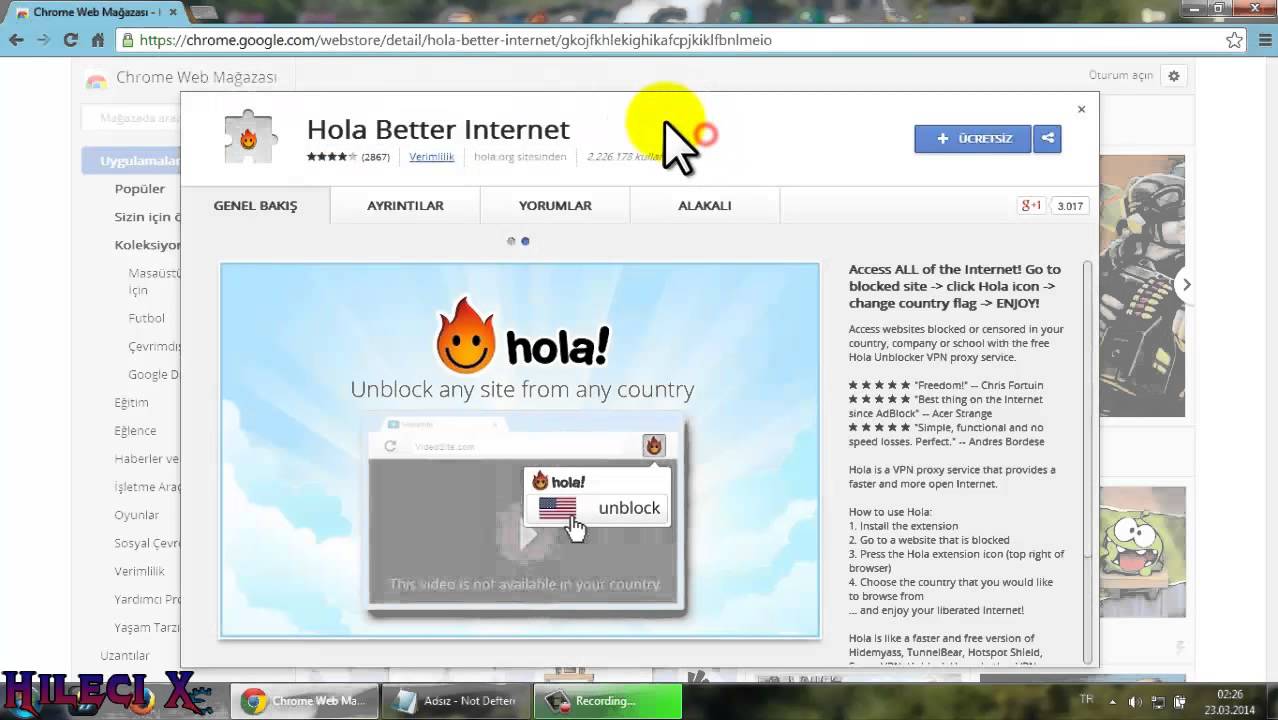Open the Koleksiyonlar category

[147, 244]
